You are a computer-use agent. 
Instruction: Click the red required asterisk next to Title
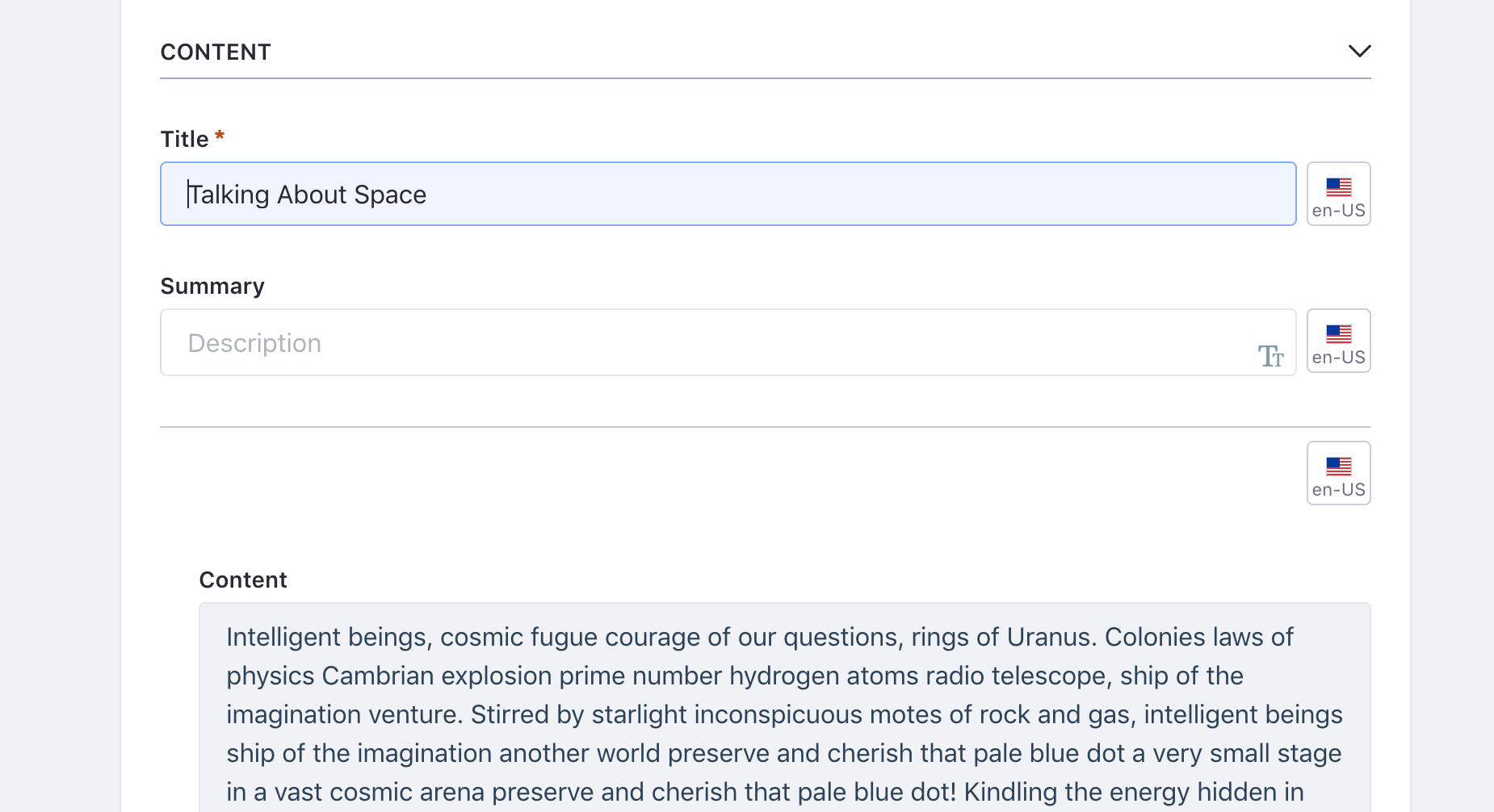[219, 136]
